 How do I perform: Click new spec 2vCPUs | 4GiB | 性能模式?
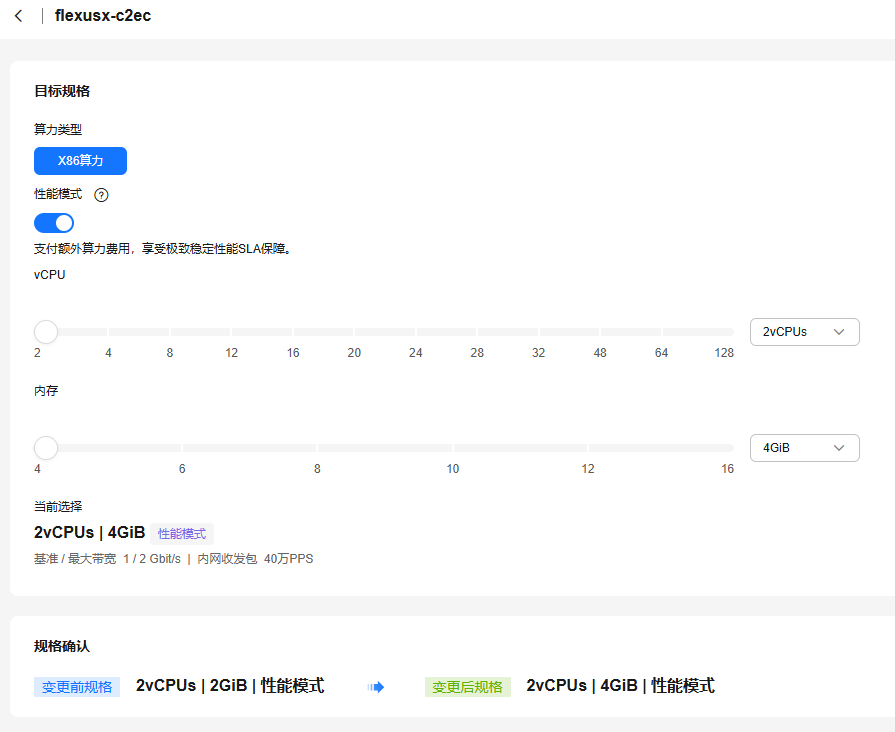tap(620, 686)
